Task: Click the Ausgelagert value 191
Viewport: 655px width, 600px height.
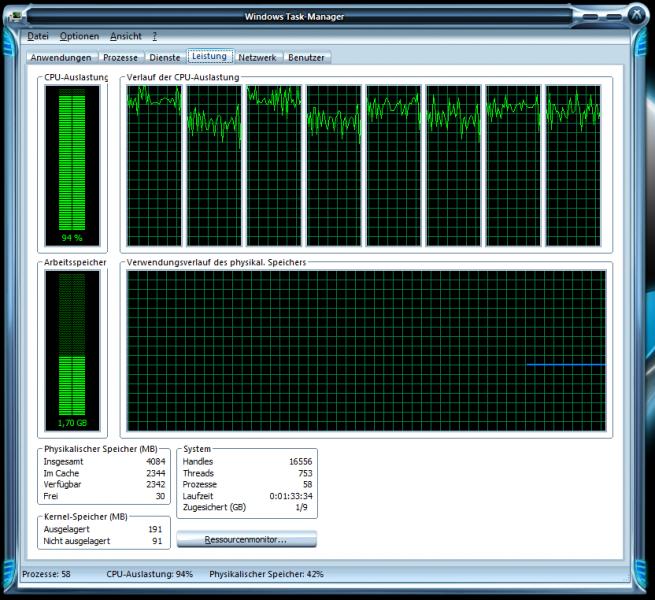Action: pos(155,529)
